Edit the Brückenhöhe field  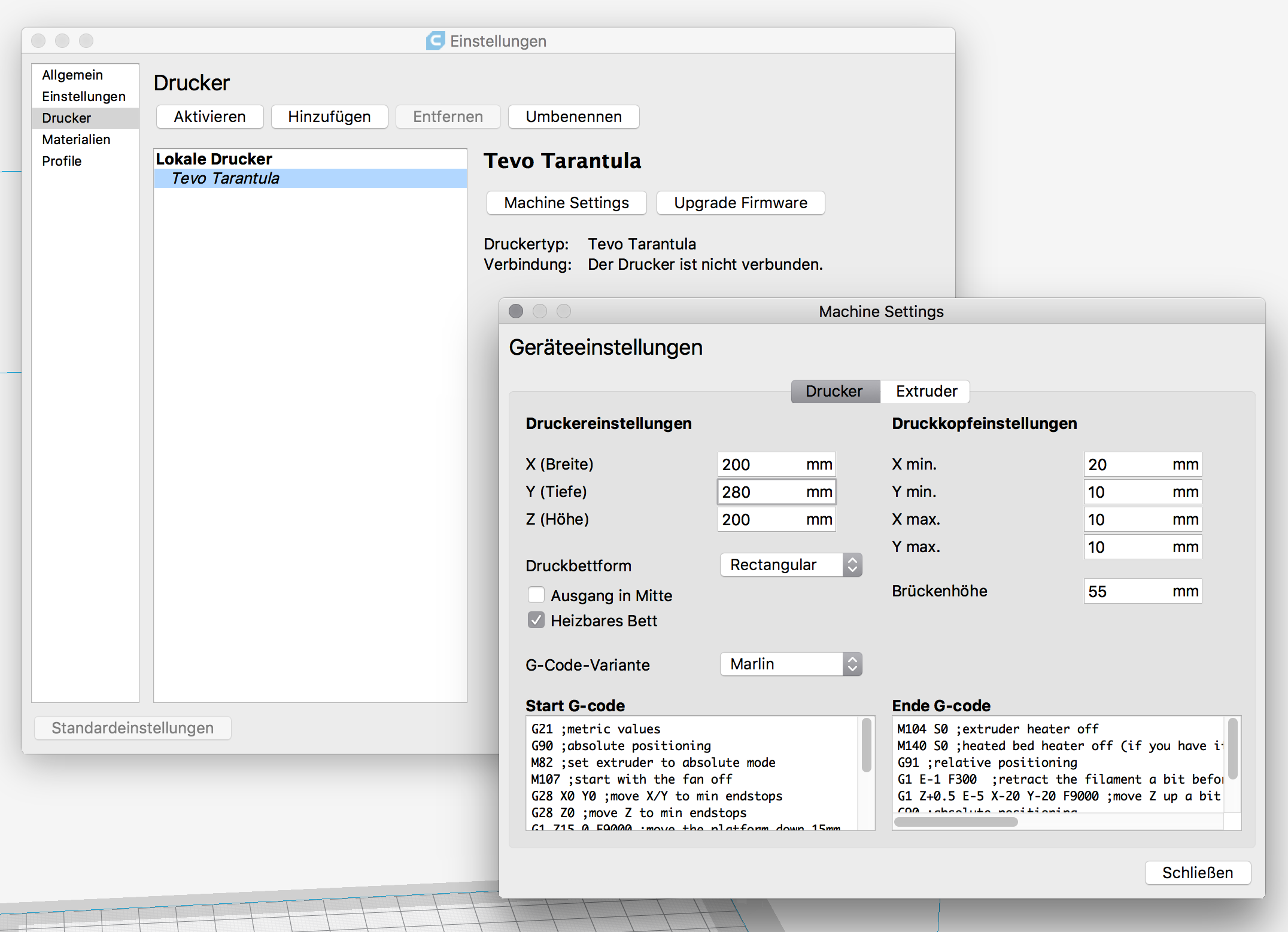1143,591
